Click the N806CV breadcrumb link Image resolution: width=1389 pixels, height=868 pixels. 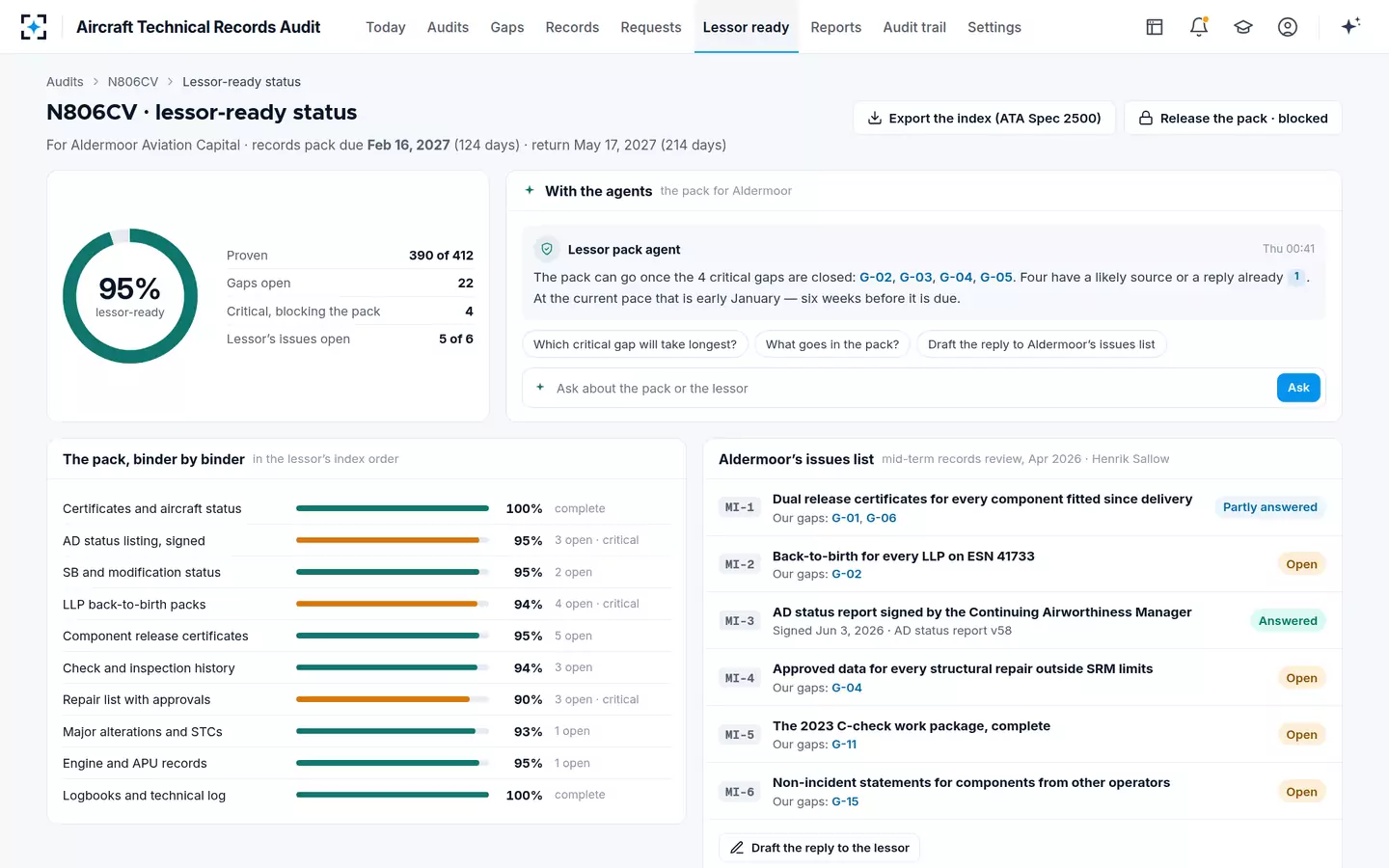pos(133,82)
